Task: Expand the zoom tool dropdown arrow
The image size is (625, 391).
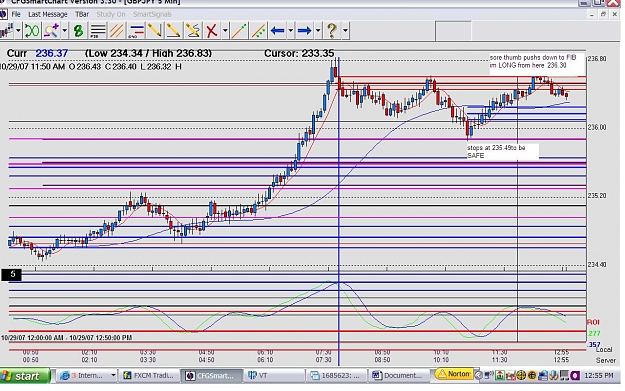Action: point(64,31)
